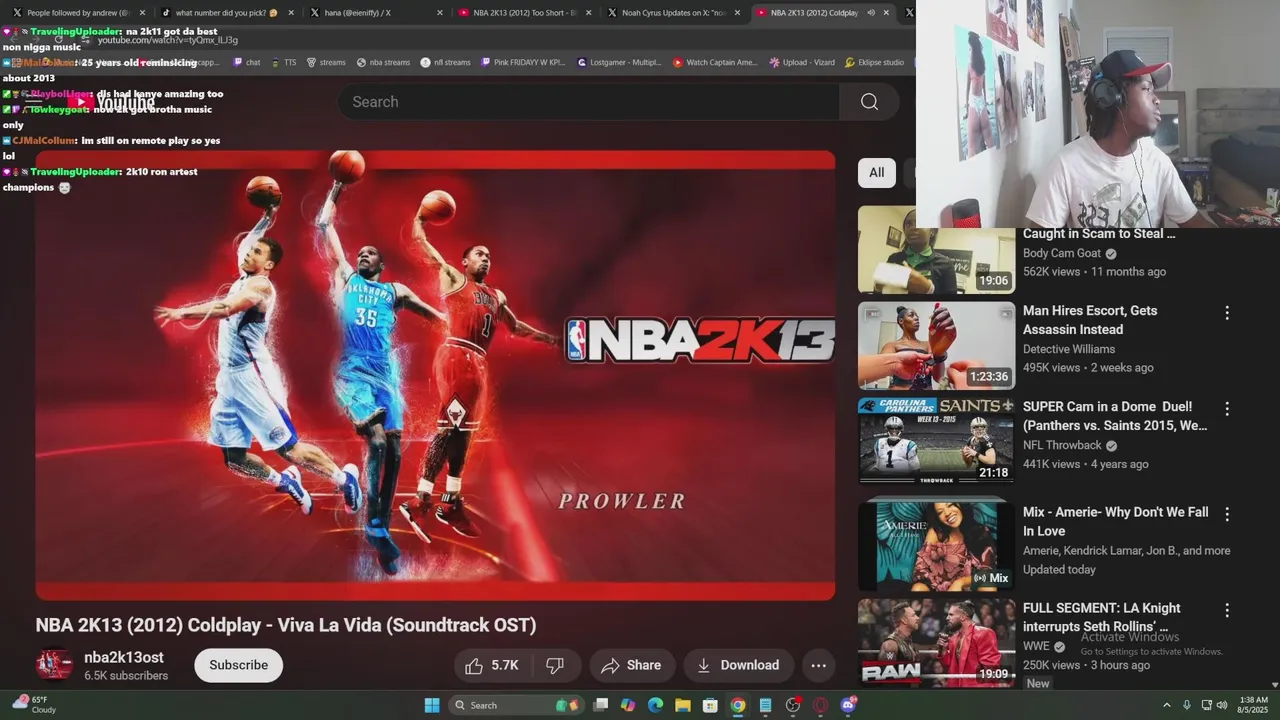
Task: Open File Explorer from the taskbar
Action: tap(682, 705)
